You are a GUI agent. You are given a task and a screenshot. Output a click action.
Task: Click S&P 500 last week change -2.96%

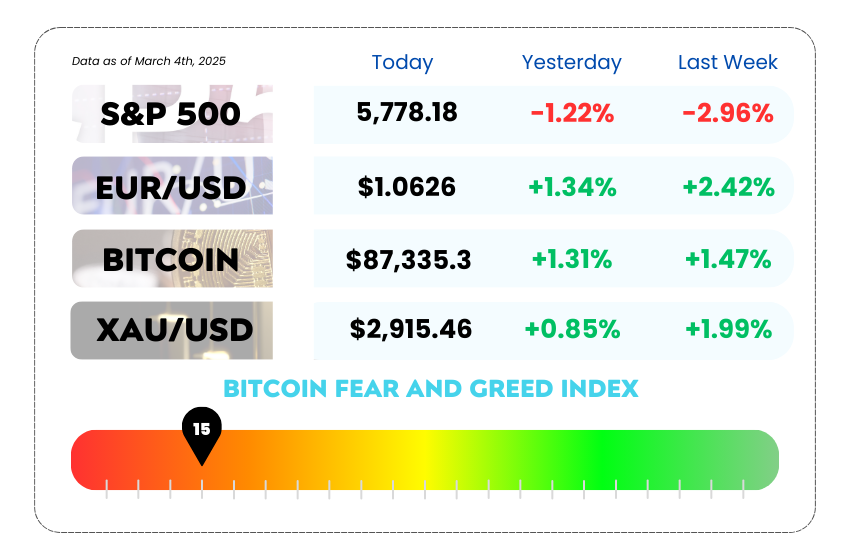click(727, 113)
